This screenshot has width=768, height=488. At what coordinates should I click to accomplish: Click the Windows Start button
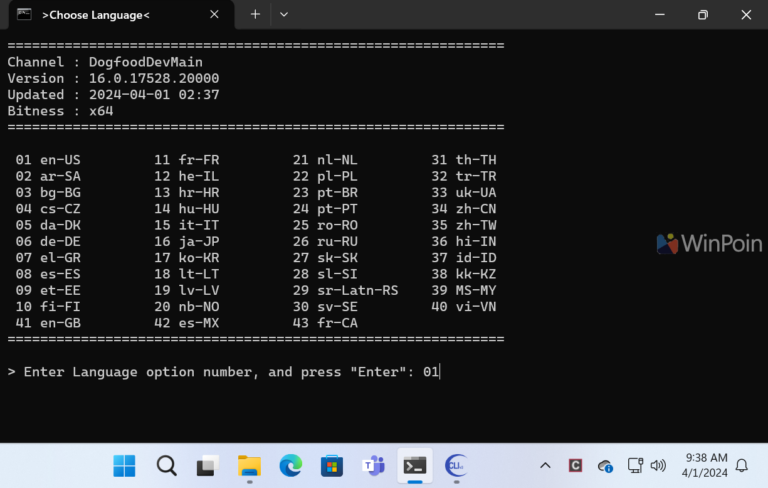125,465
